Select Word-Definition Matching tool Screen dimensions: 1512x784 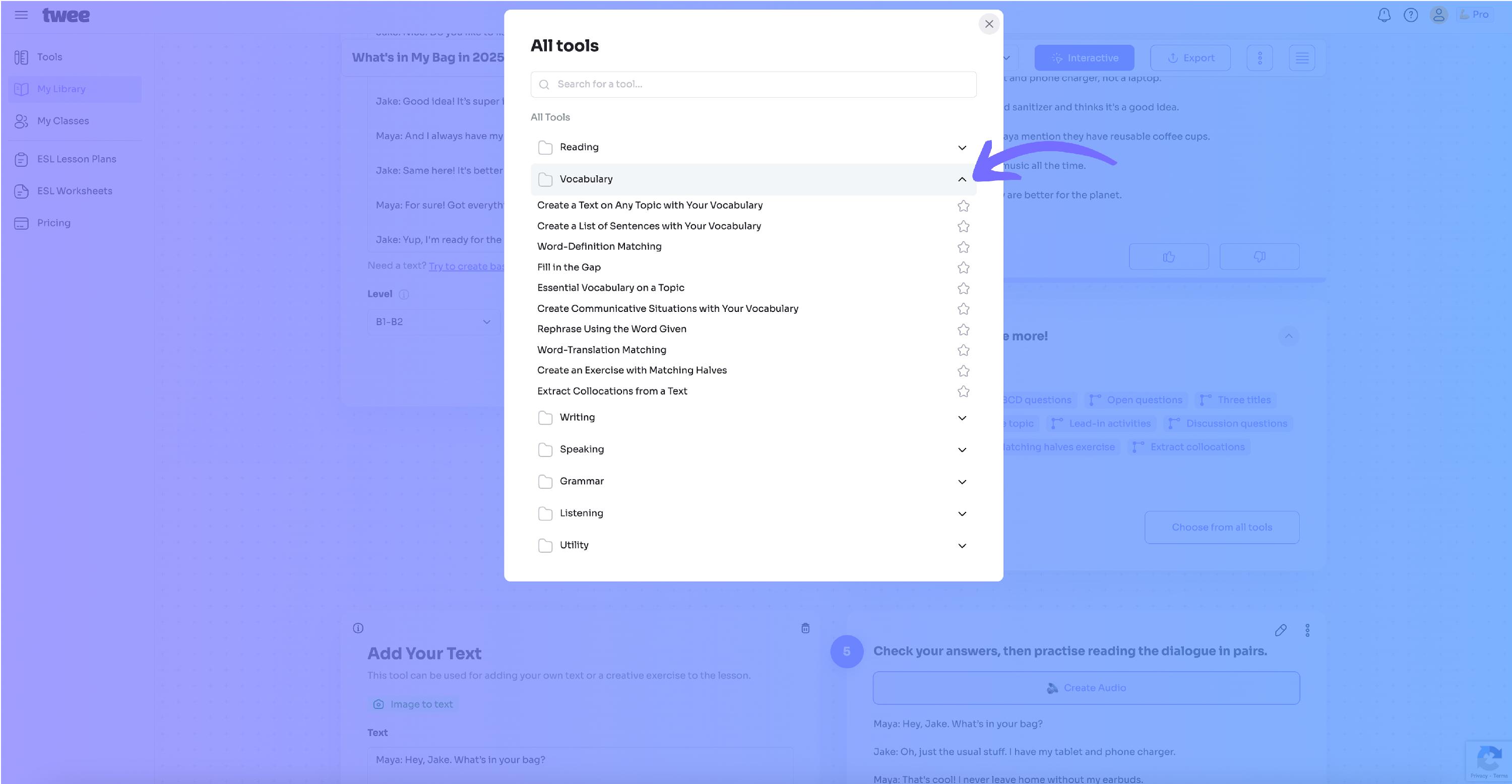click(x=599, y=246)
